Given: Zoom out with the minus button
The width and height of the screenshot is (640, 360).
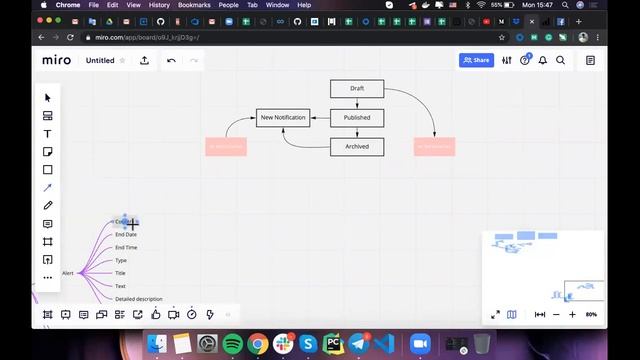Looking at the screenshot, I should click(x=556, y=315).
